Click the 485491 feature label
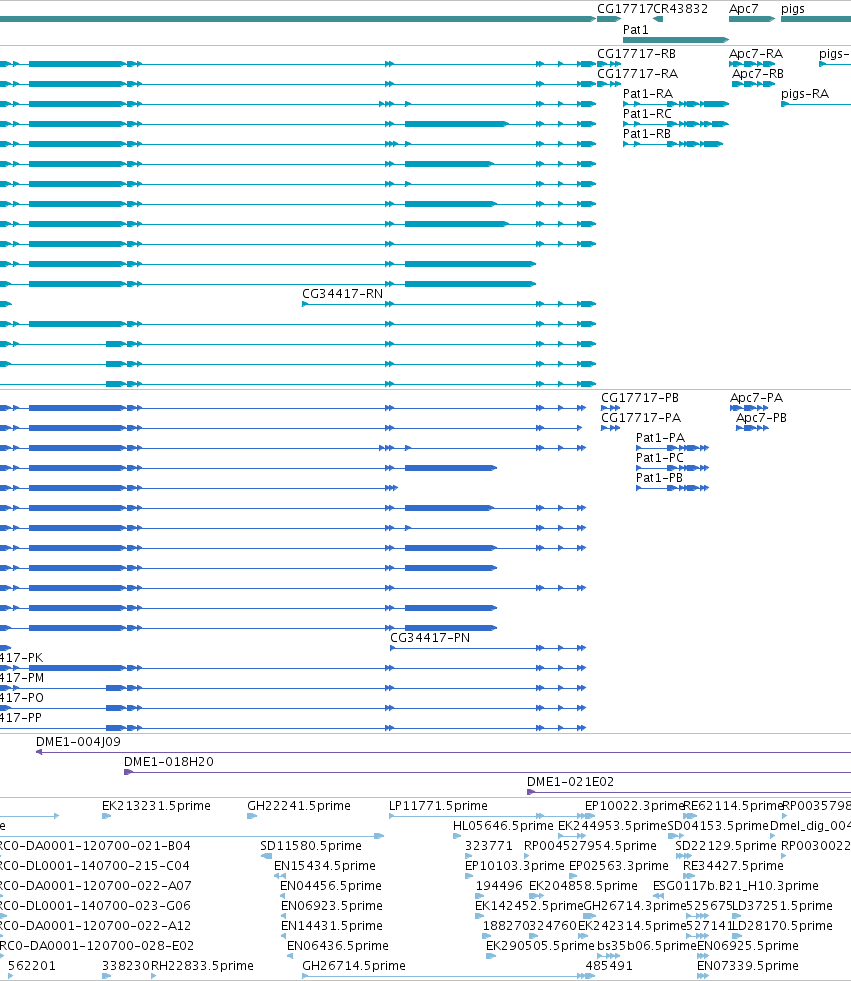 coord(609,966)
